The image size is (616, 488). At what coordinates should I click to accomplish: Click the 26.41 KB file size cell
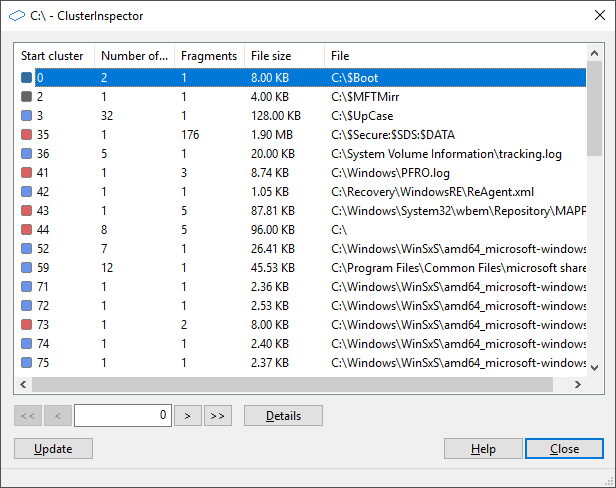coord(273,249)
